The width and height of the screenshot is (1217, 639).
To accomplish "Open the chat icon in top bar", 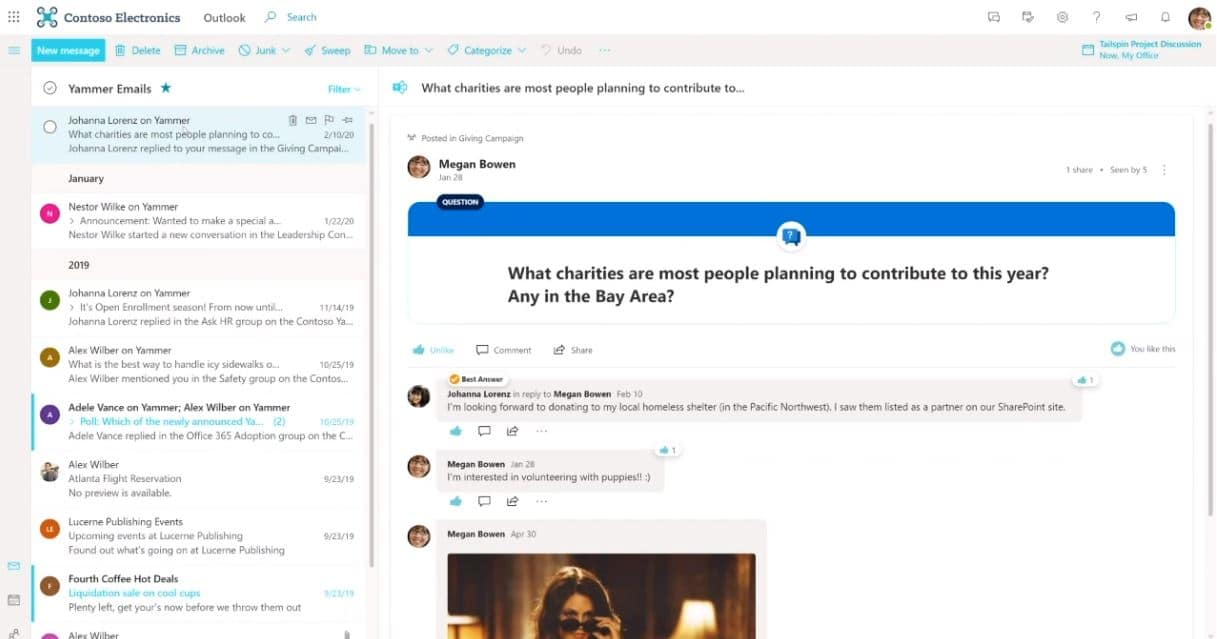I will coord(993,17).
